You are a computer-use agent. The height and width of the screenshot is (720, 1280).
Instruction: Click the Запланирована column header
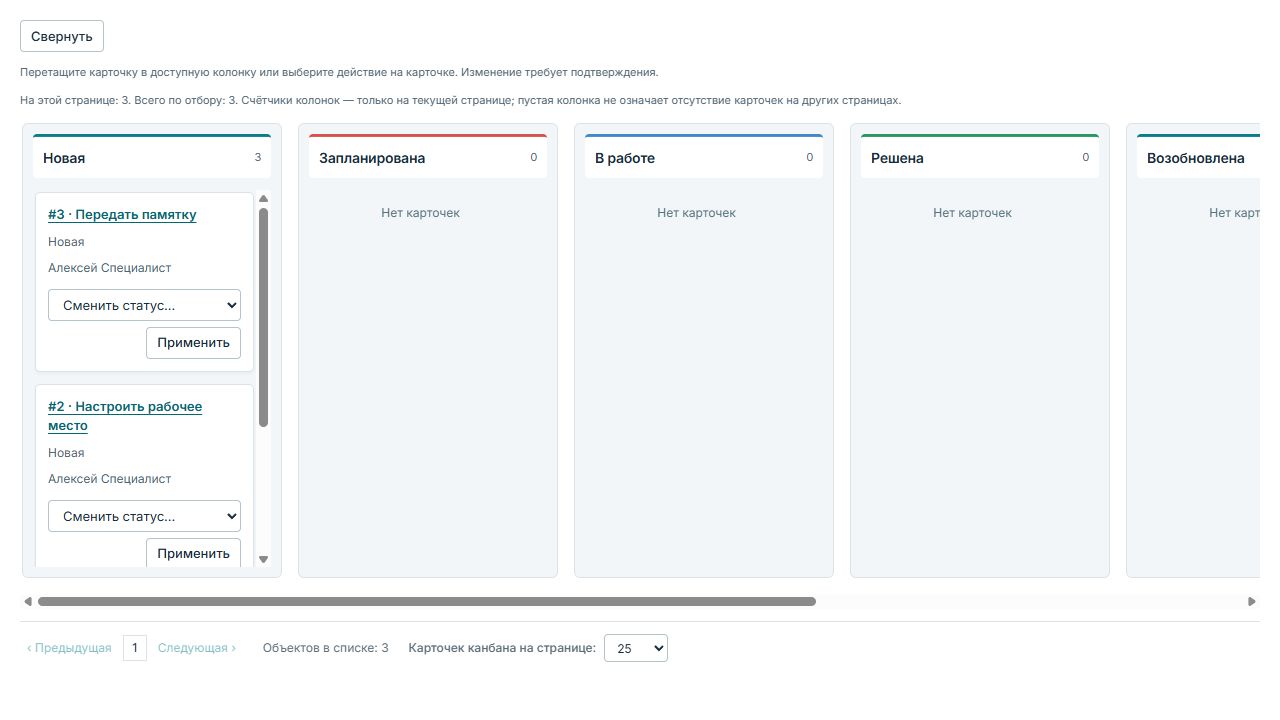pos(428,157)
